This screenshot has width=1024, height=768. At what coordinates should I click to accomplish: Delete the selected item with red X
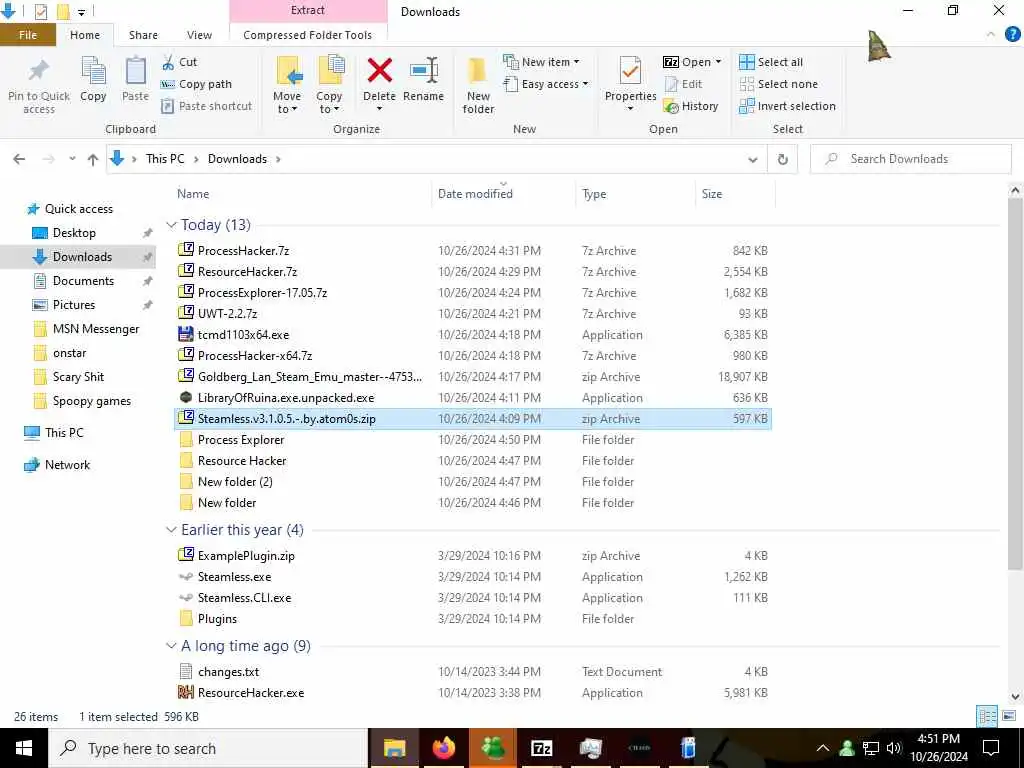(x=379, y=80)
